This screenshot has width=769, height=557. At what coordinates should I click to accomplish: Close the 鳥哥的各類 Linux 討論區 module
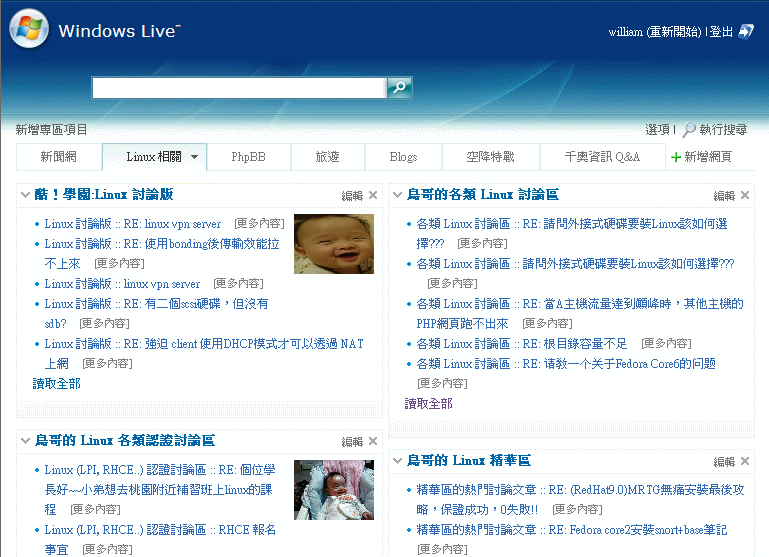[x=745, y=195]
